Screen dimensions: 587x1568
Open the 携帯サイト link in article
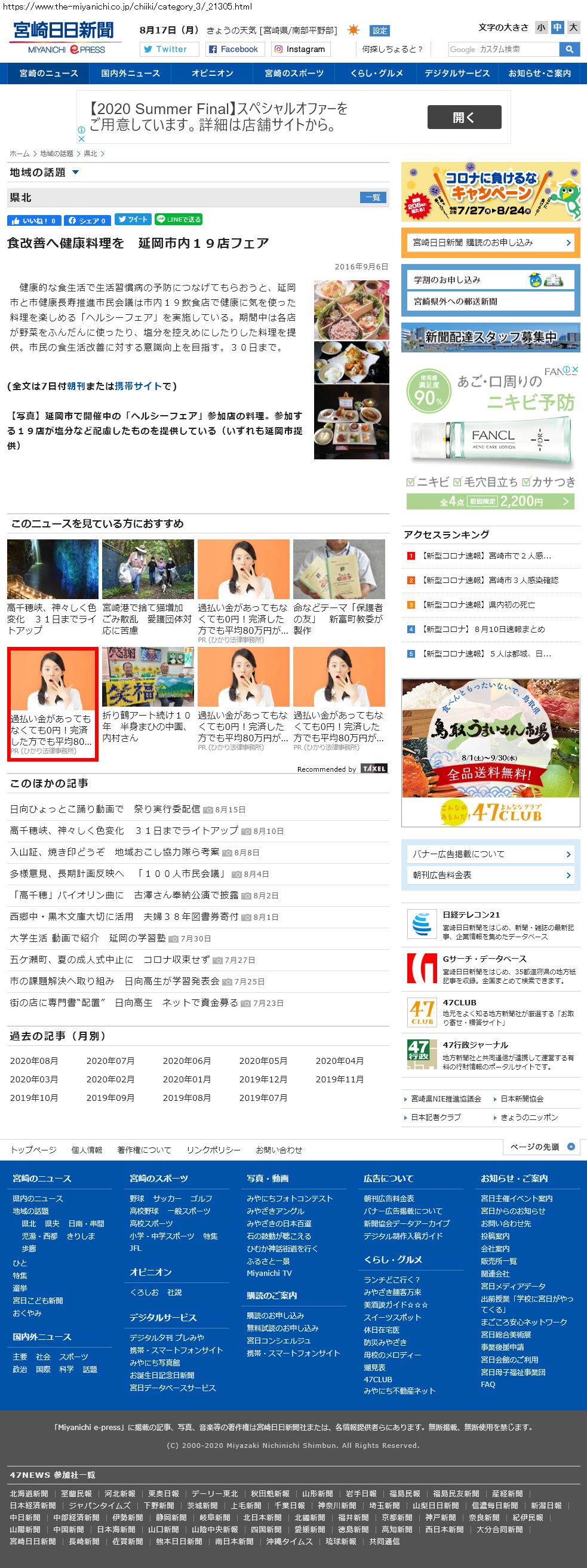tap(138, 386)
